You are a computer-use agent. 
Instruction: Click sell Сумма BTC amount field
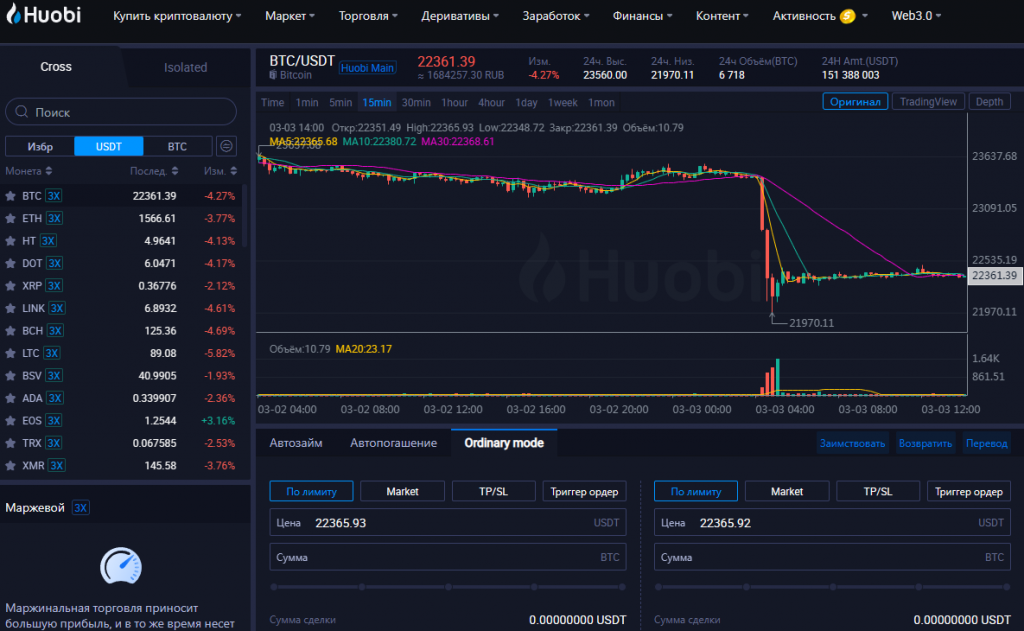(832, 557)
